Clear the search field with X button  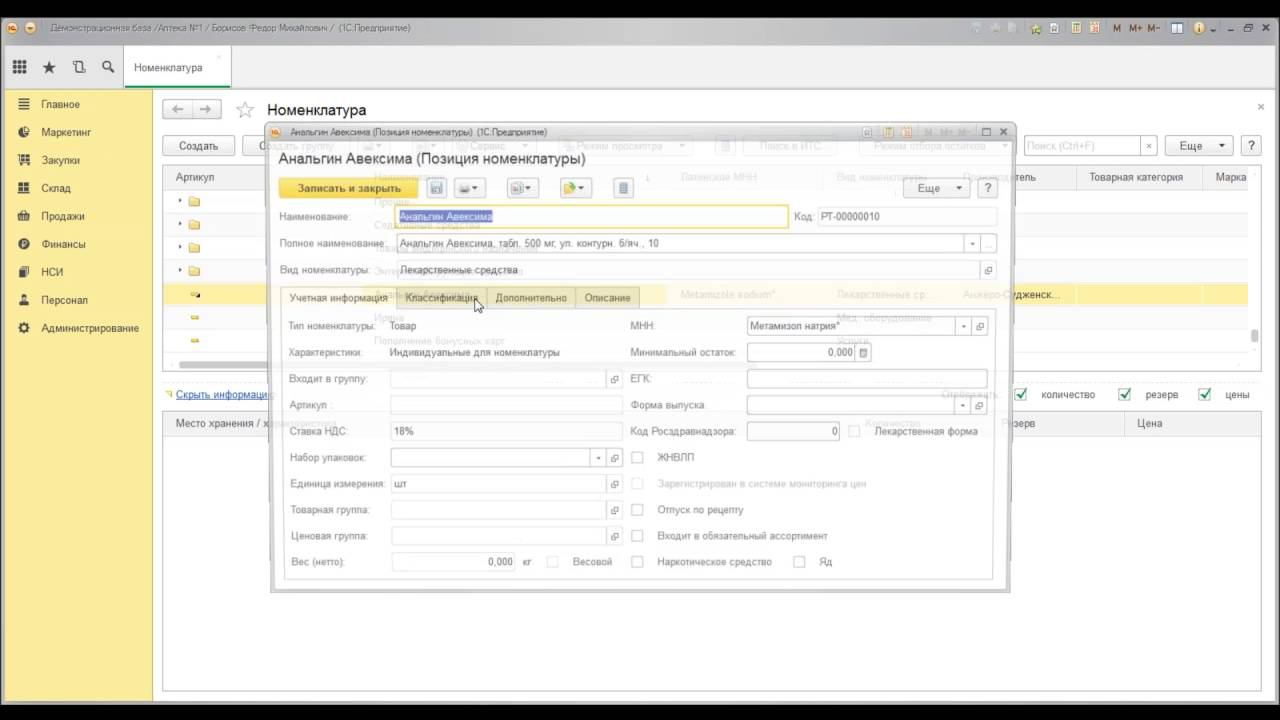1149,146
